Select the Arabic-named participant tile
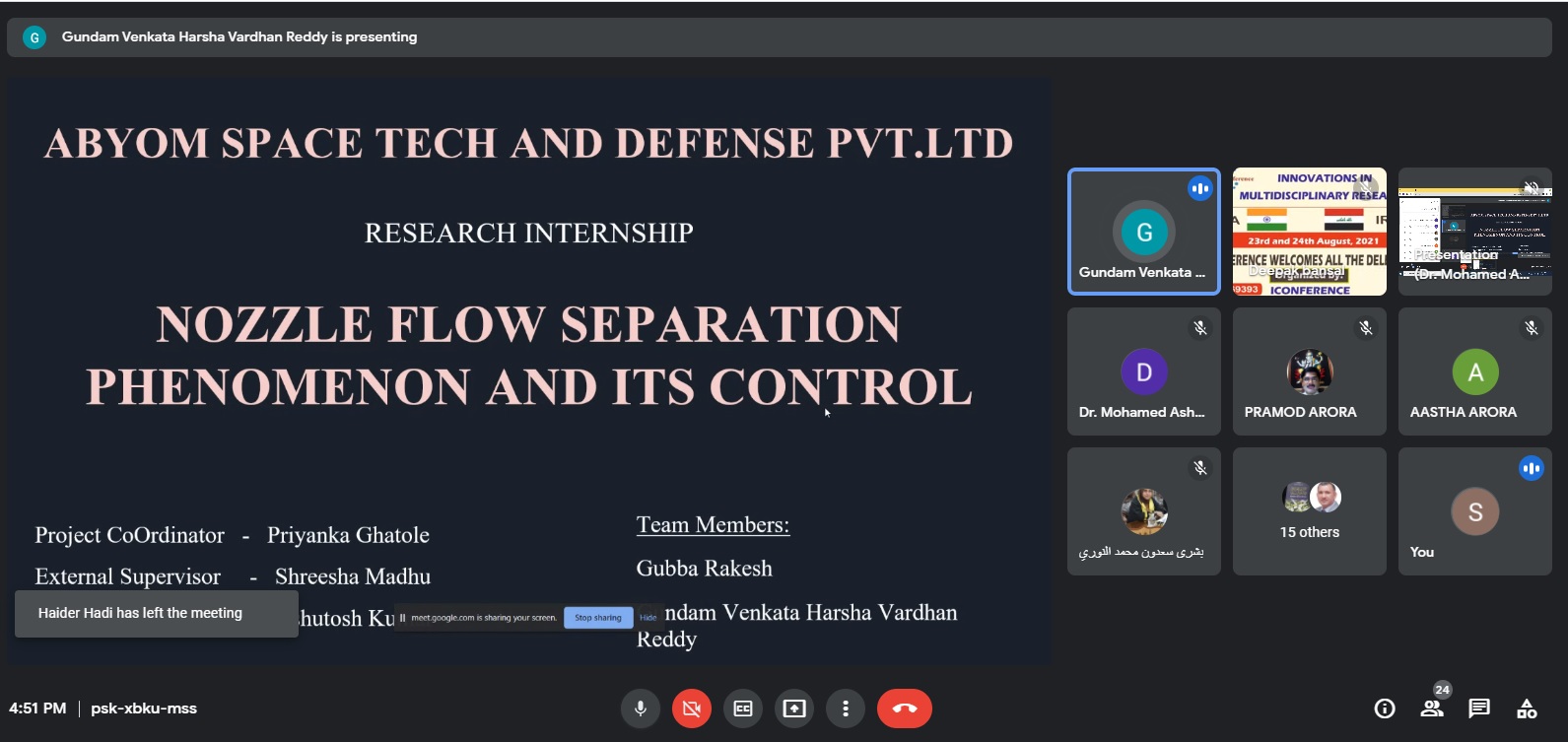Viewport: 1568px width, 742px height. click(1144, 511)
